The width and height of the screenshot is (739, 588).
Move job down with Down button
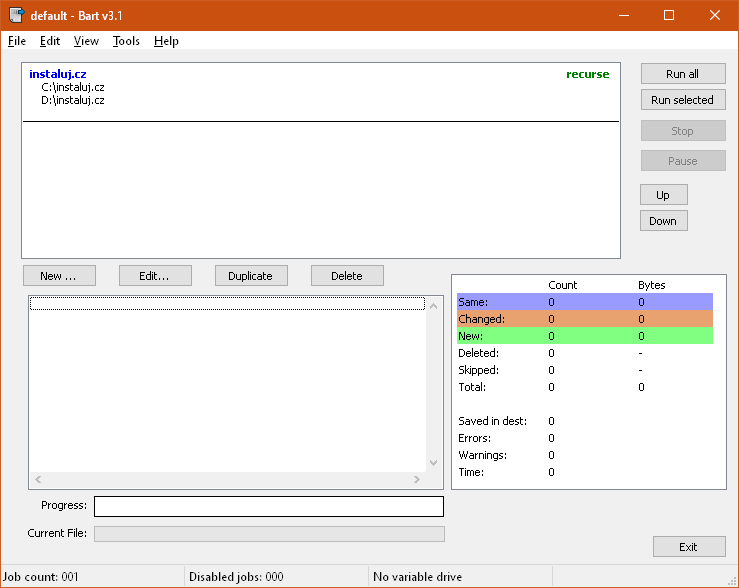663,221
